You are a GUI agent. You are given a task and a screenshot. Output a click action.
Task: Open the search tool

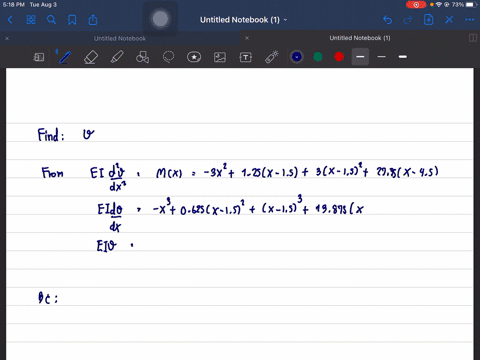pyautogui.click(x=51, y=20)
